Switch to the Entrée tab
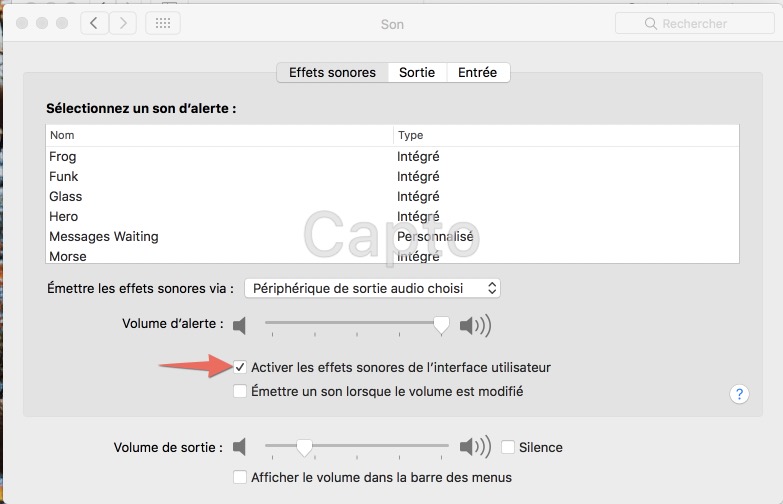Viewport: 783px width, 504px height. pos(477,72)
